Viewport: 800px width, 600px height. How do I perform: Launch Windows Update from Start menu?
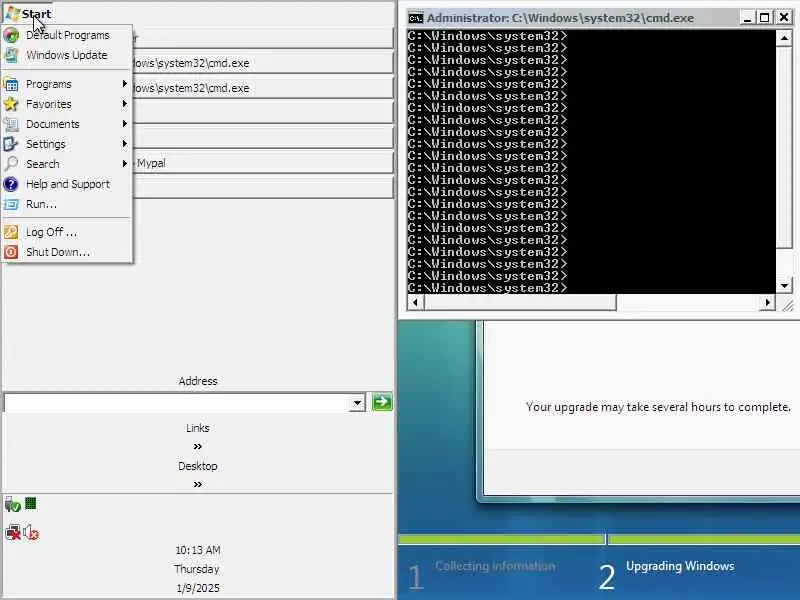67,55
